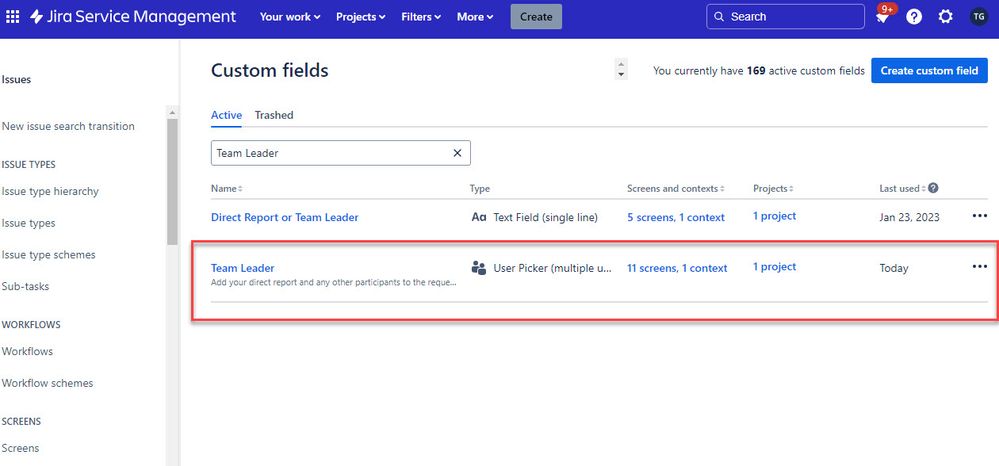
Task: Open the notifications bell icon
Action: [x=882, y=17]
